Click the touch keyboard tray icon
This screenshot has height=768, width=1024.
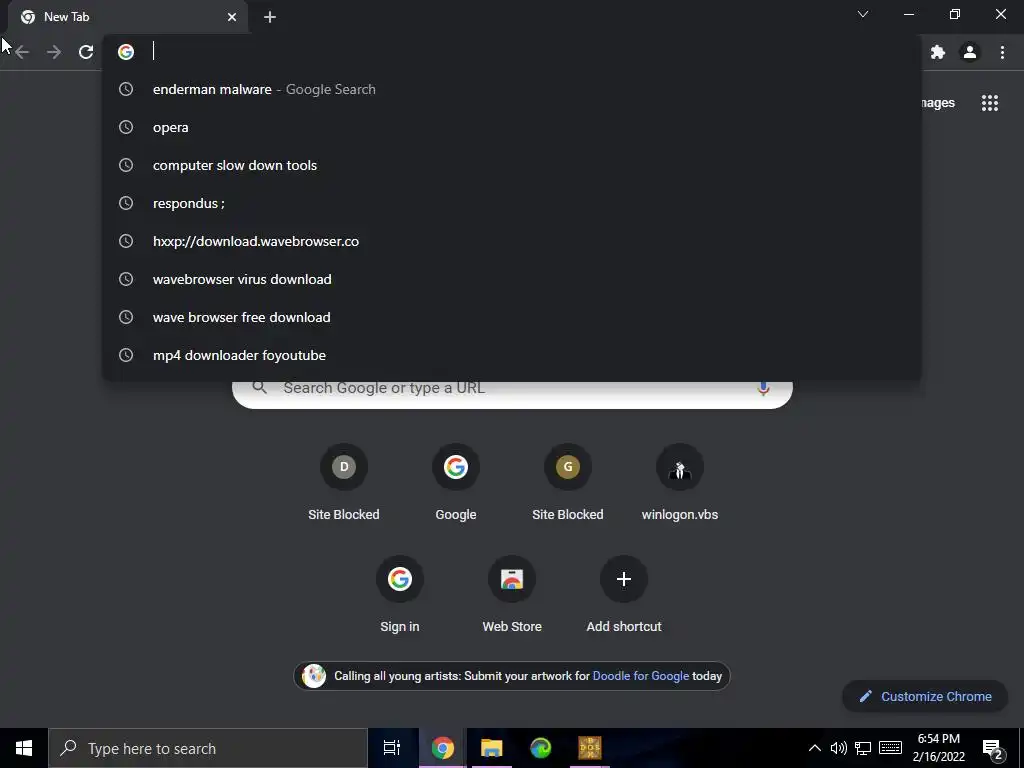pos(890,748)
